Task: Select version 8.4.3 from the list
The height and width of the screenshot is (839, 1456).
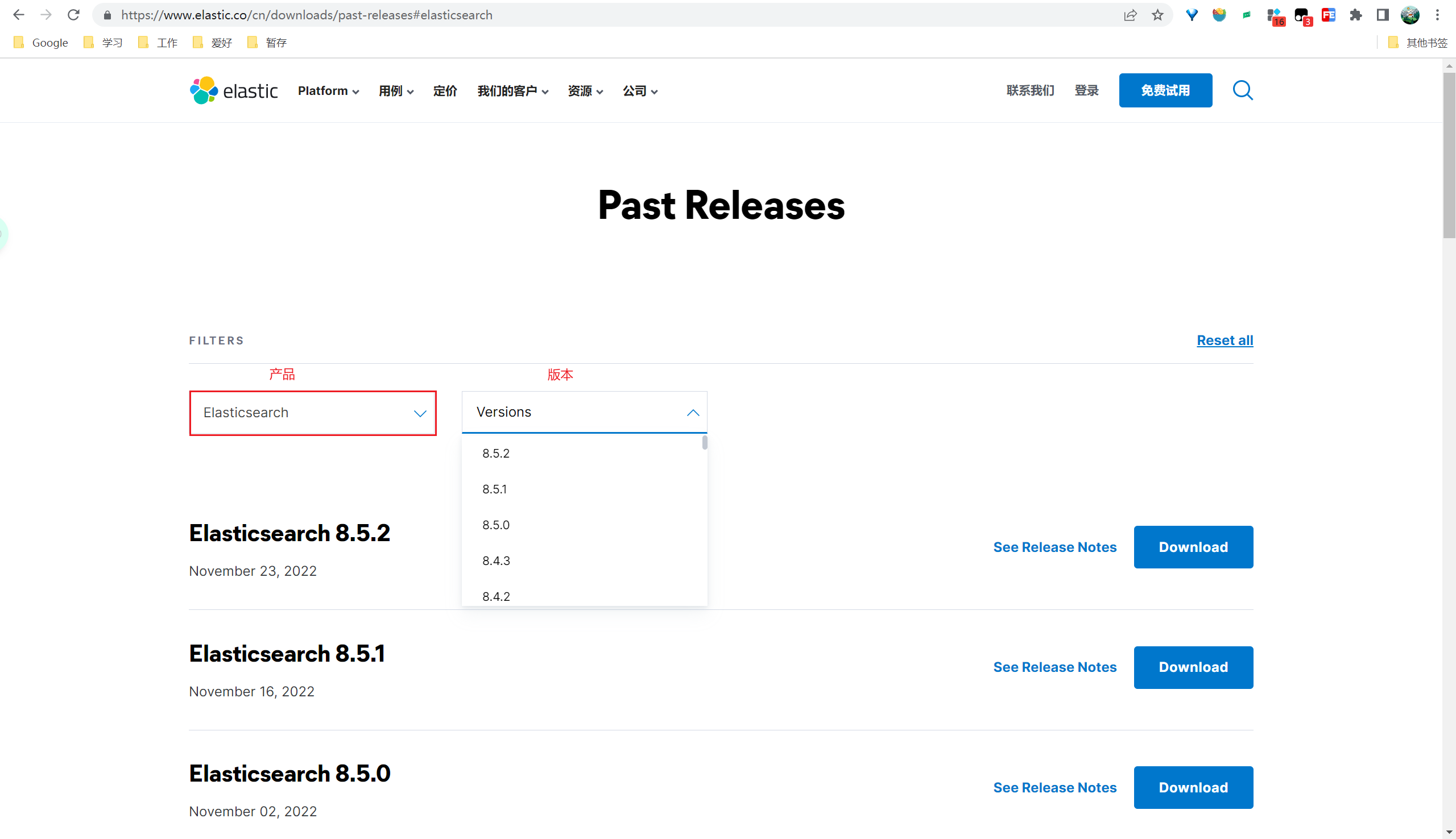Action: point(496,560)
